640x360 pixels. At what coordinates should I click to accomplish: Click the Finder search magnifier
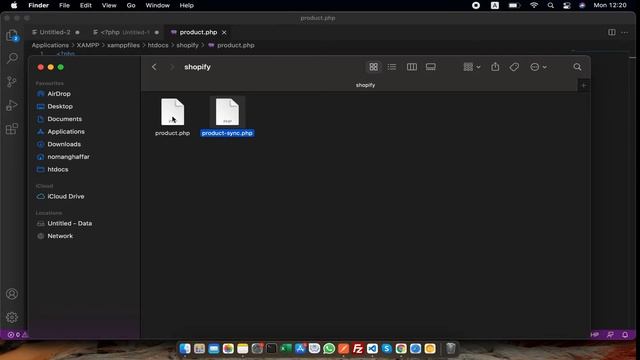(577, 67)
